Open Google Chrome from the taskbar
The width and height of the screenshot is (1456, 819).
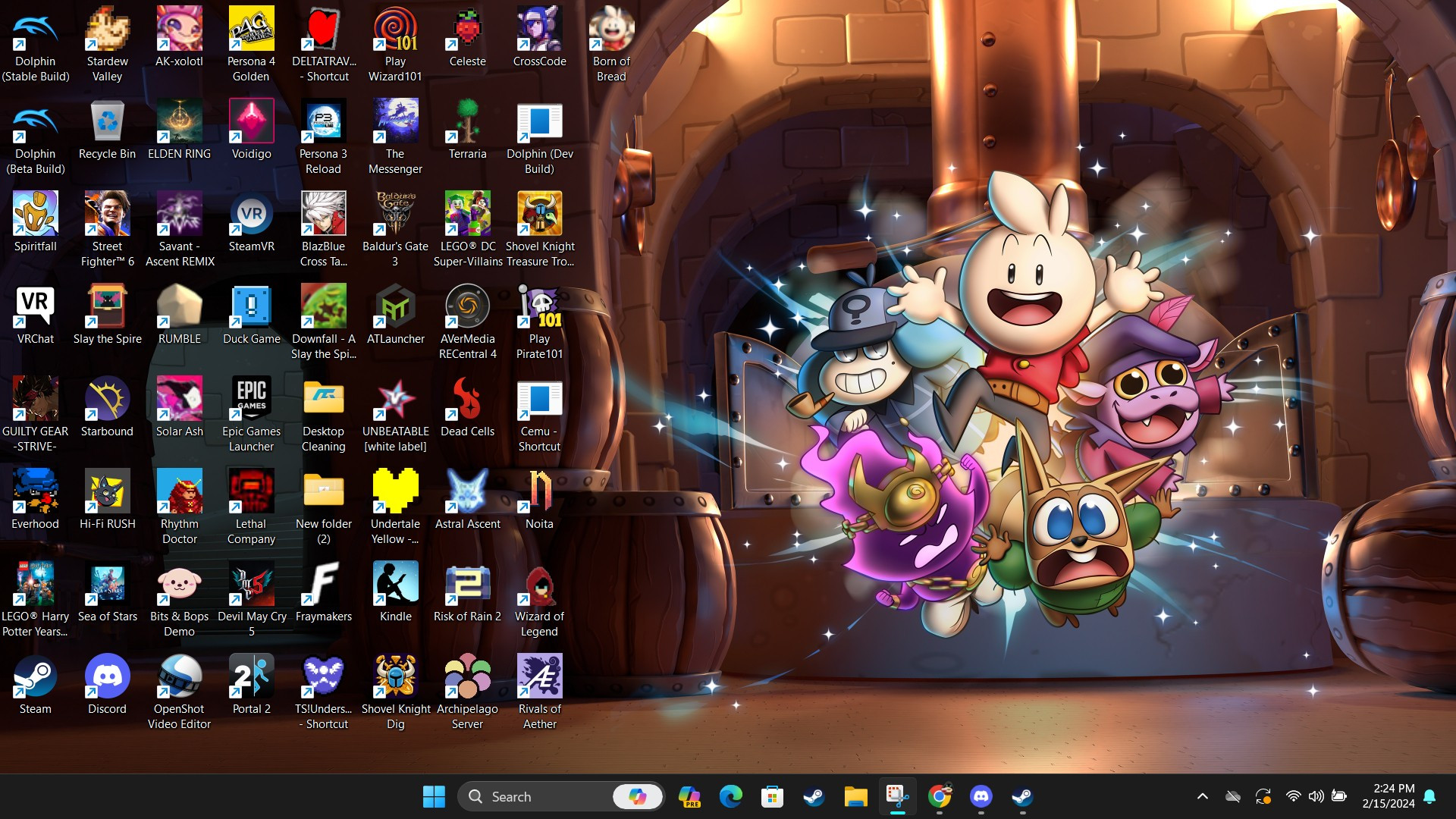pyautogui.click(x=940, y=796)
